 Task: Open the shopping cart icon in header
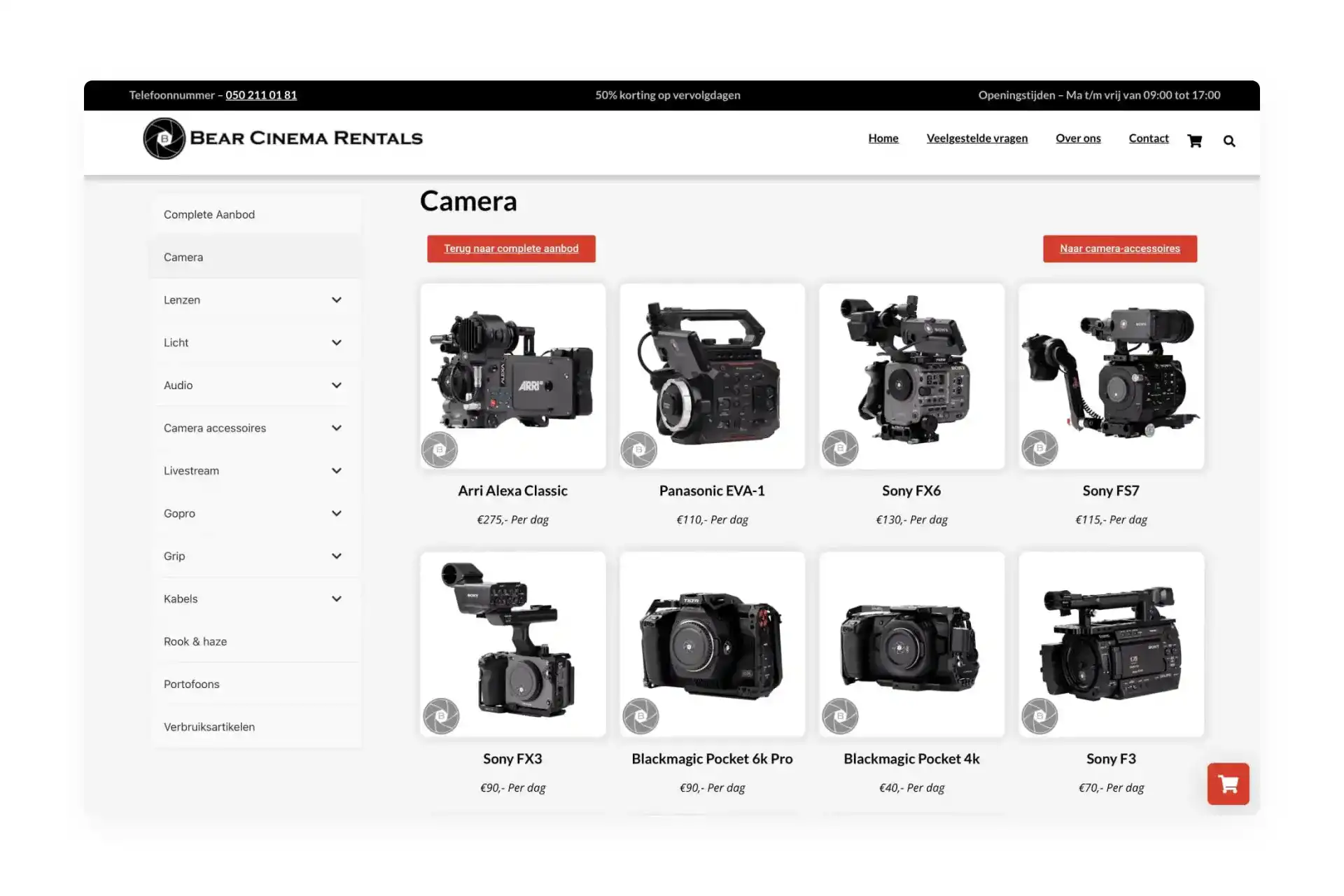tap(1194, 141)
